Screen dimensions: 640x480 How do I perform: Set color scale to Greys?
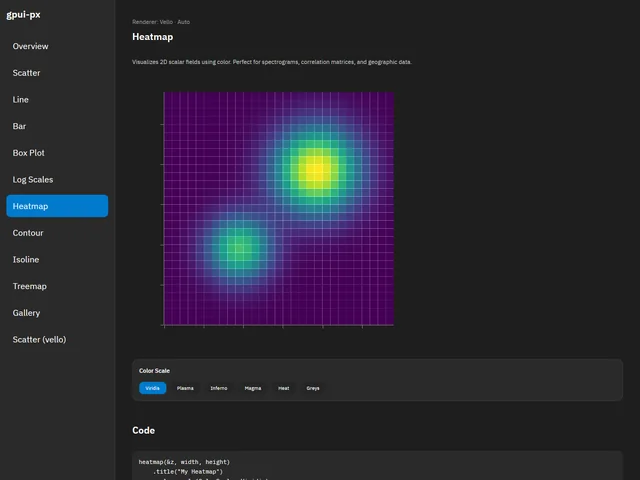[313, 388]
